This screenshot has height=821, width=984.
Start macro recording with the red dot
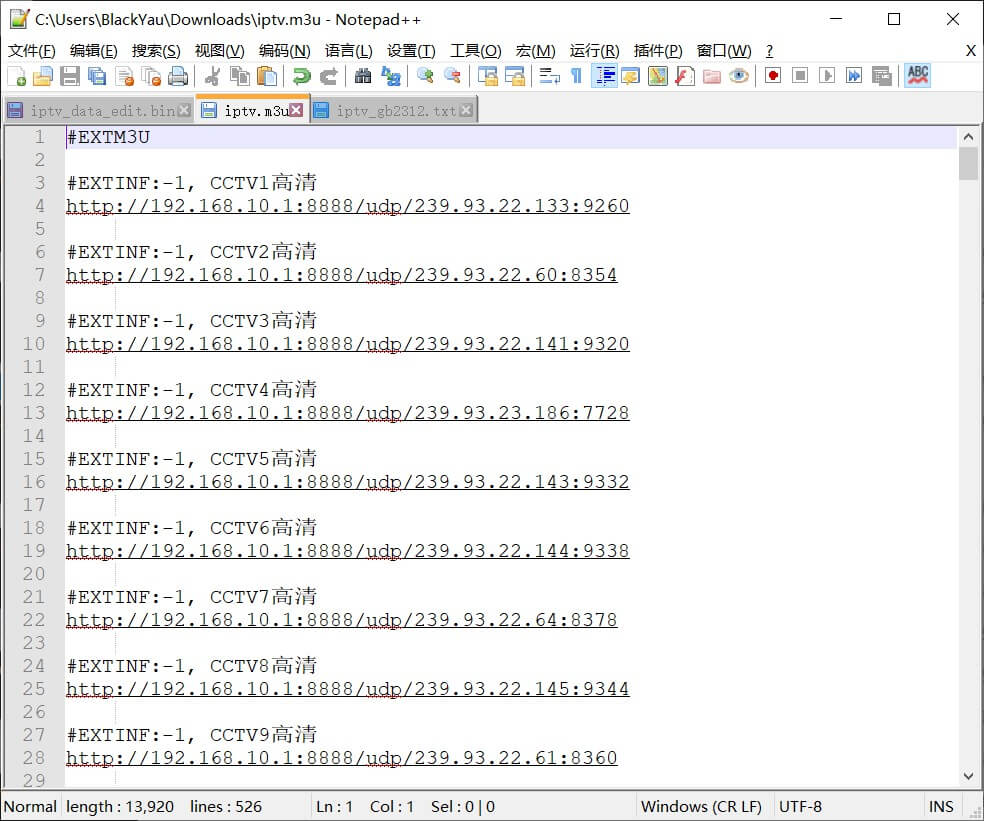[773, 77]
